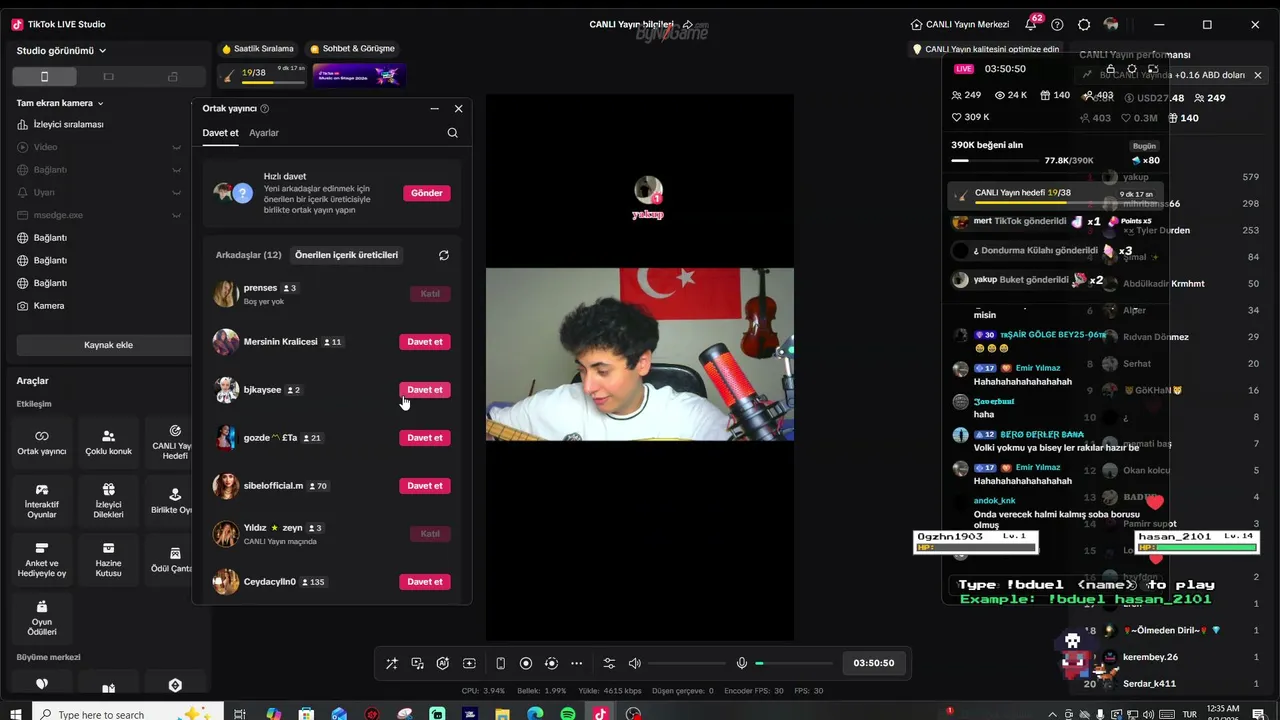Select the portrait phone layout view
Image resolution: width=1280 pixels, height=720 pixels.
point(44,77)
